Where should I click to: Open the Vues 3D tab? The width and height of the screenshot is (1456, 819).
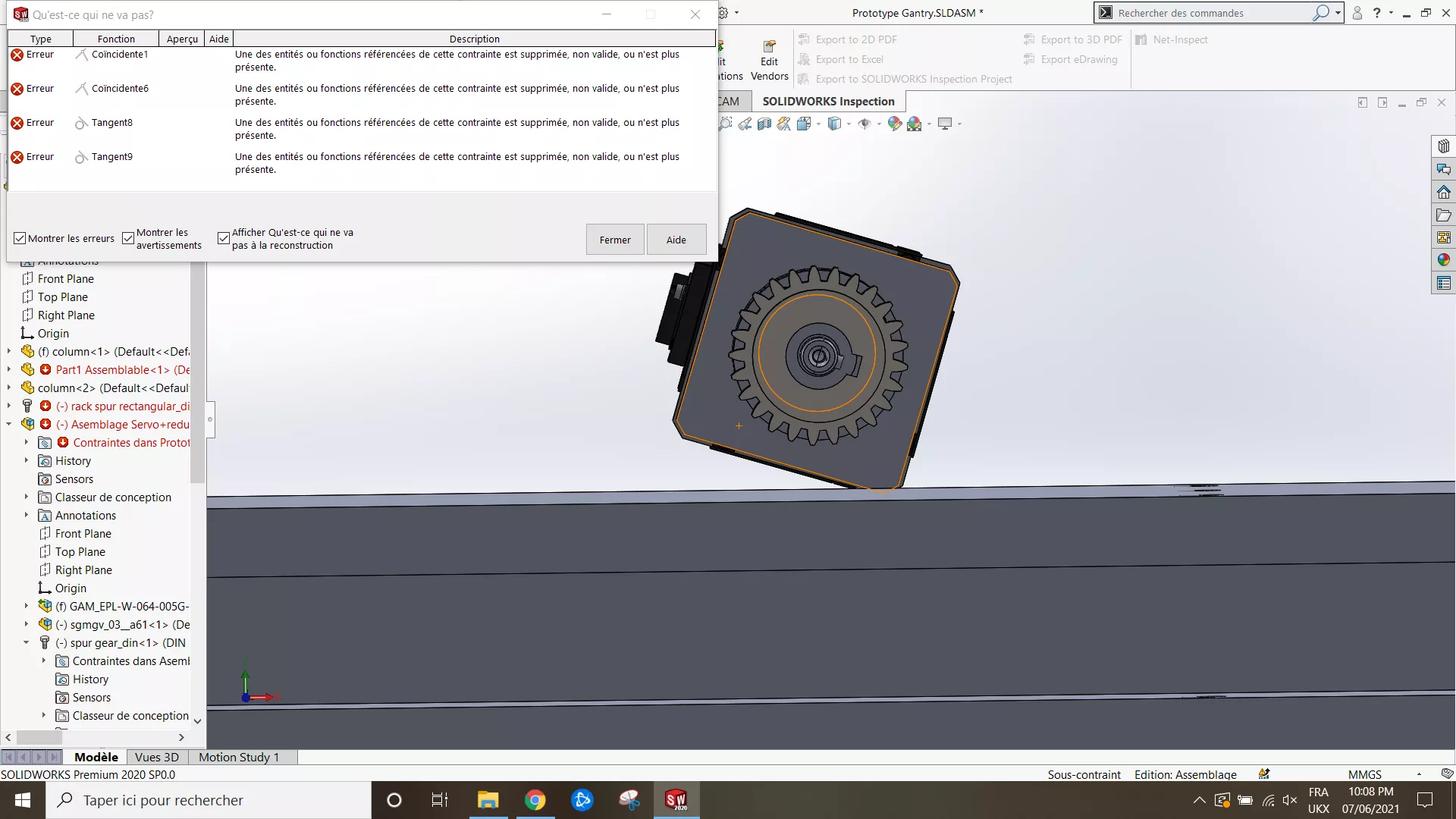point(156,757)
